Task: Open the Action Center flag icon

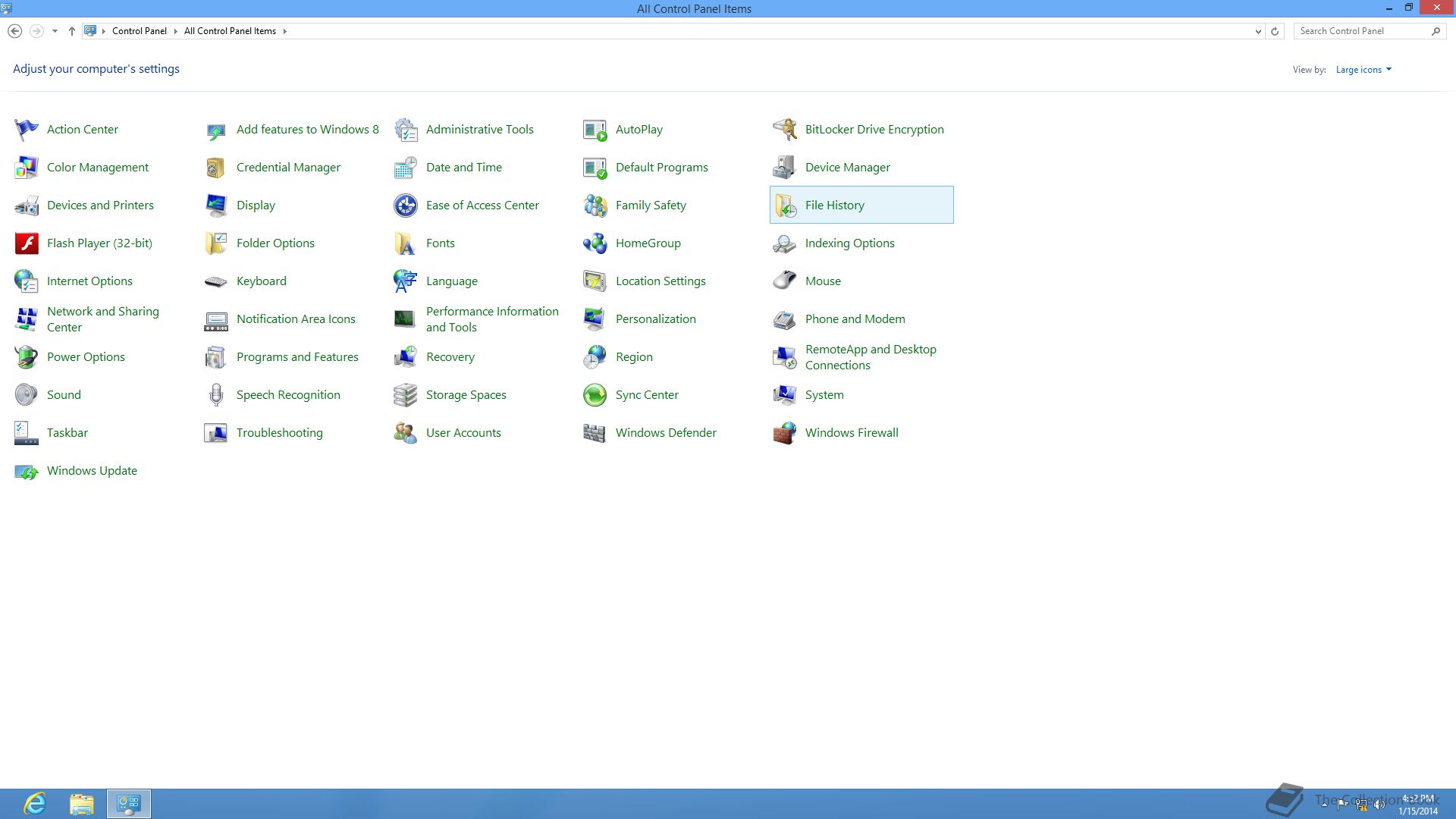Action: click(27, 130)
